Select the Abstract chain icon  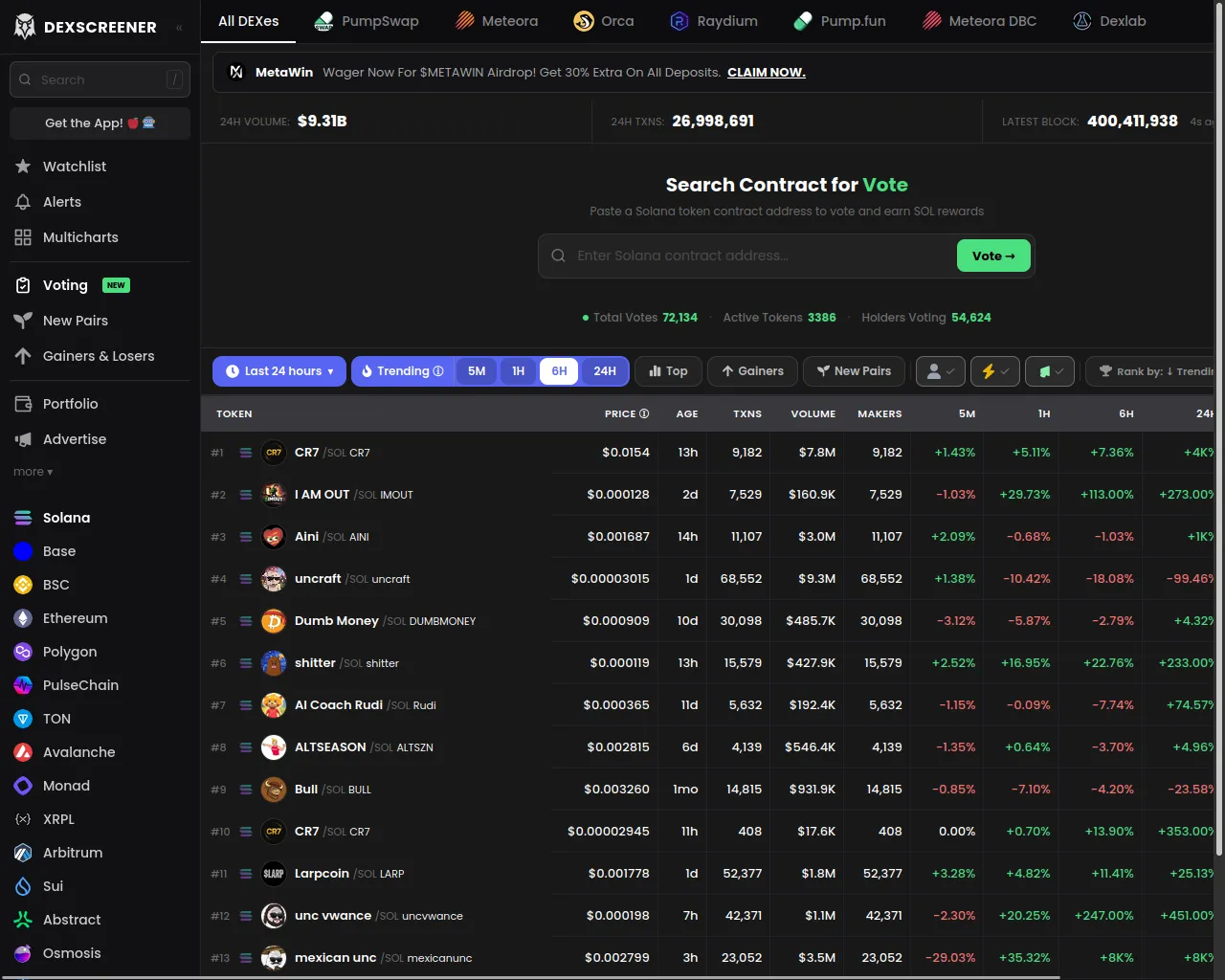point(23,920)
